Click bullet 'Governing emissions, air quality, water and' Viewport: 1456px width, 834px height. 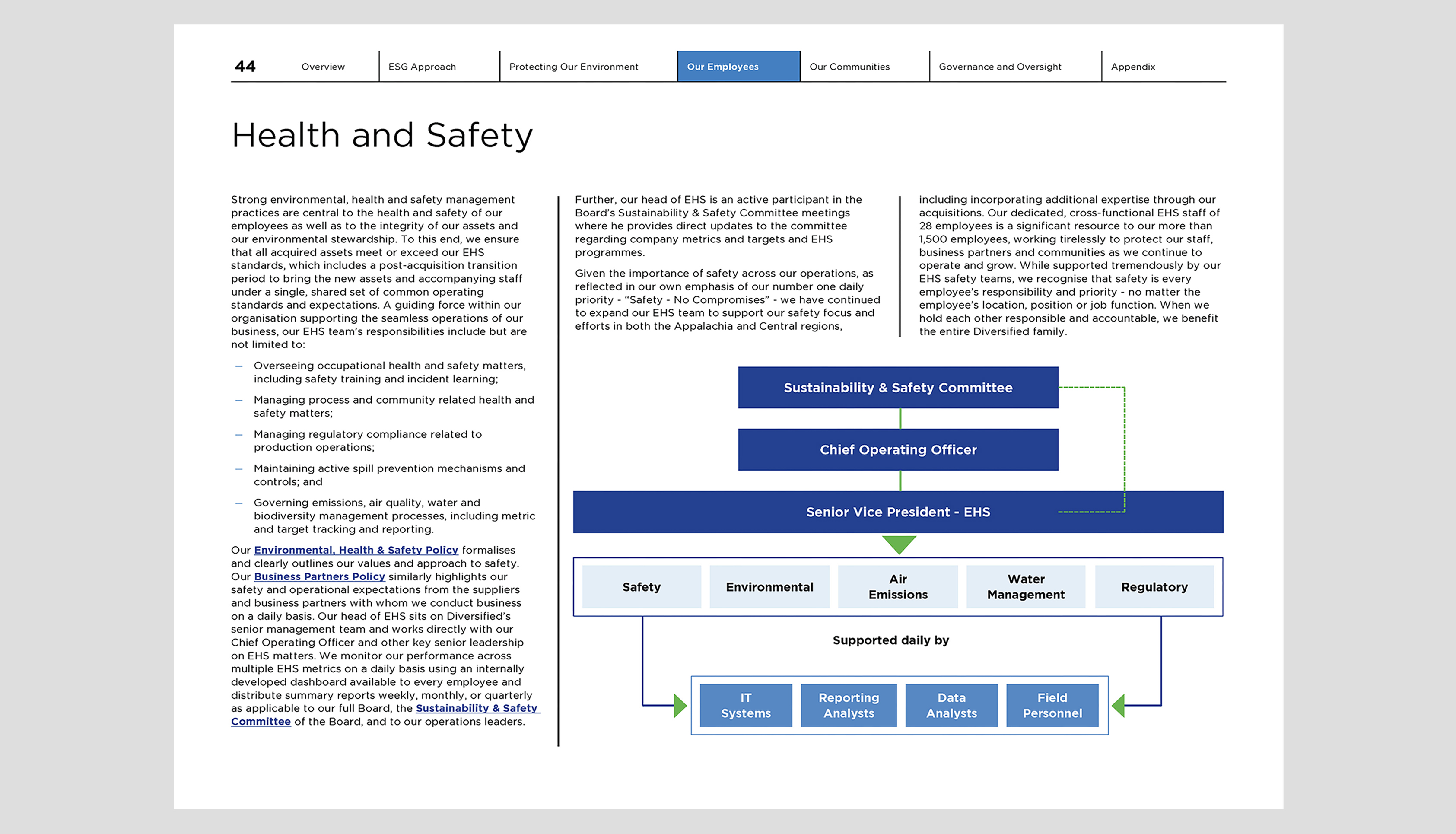(394, 516)
